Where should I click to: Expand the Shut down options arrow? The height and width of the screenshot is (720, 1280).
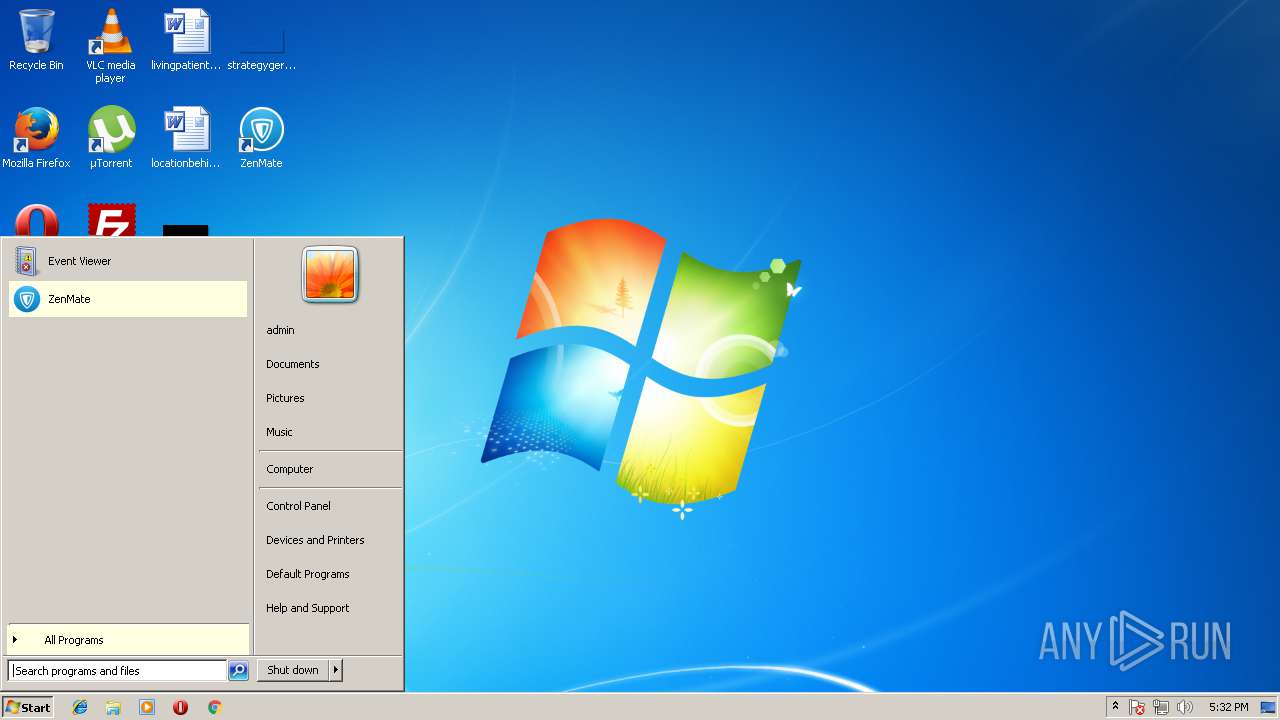(336, 670)
